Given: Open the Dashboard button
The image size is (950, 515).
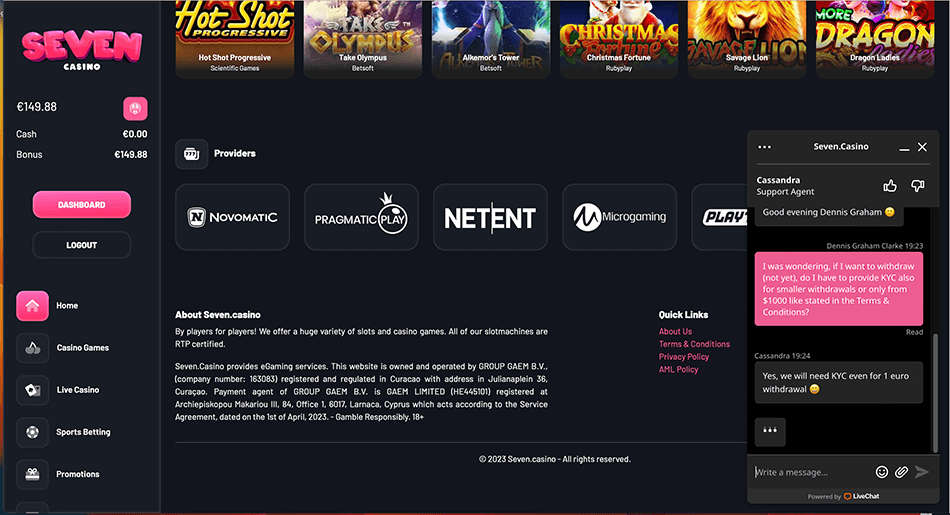Looking at the screenshot, I should [82, 205].
